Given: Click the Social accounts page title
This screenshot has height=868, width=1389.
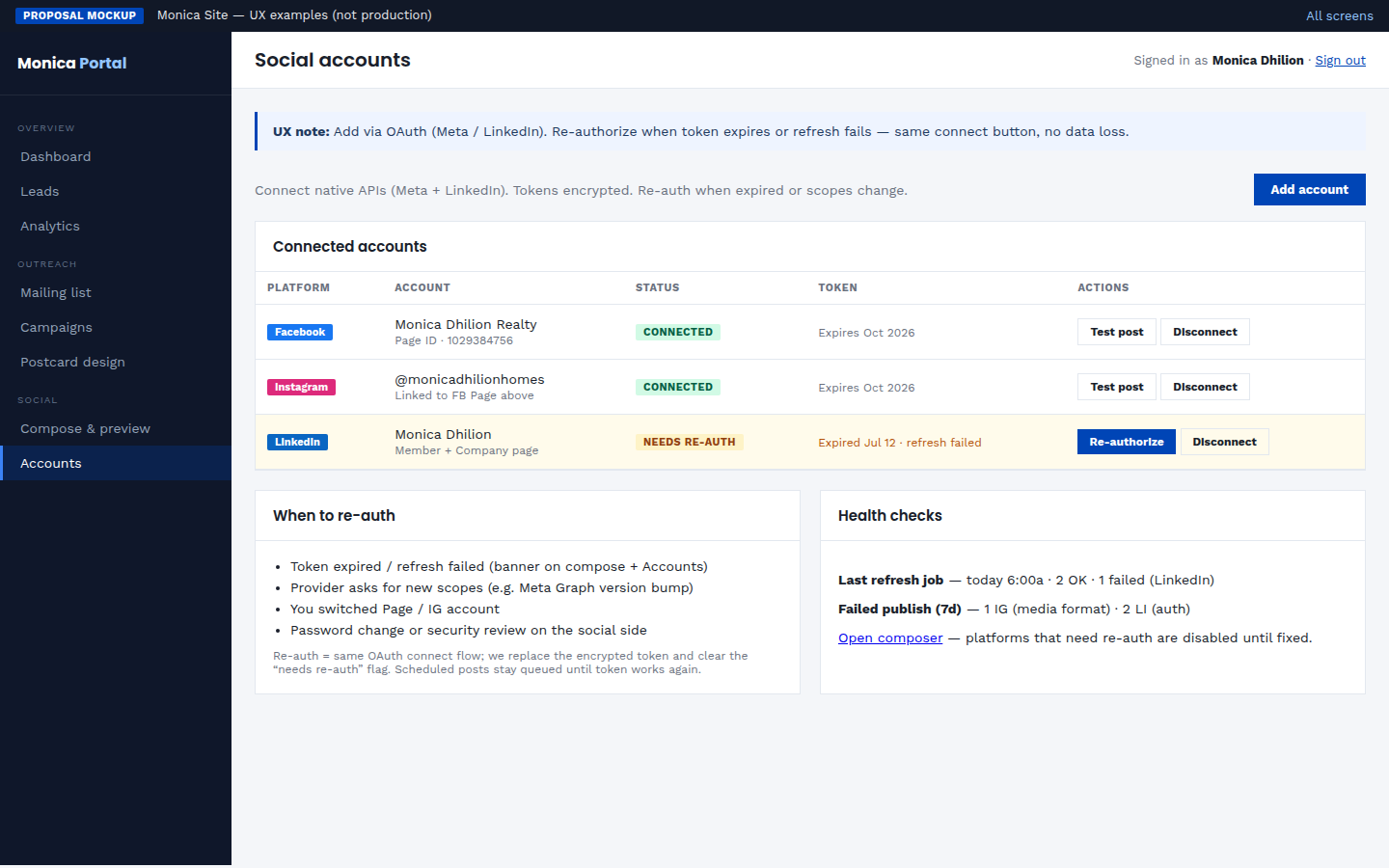Looking at the screenshot, I should click(x=332, y=60).
